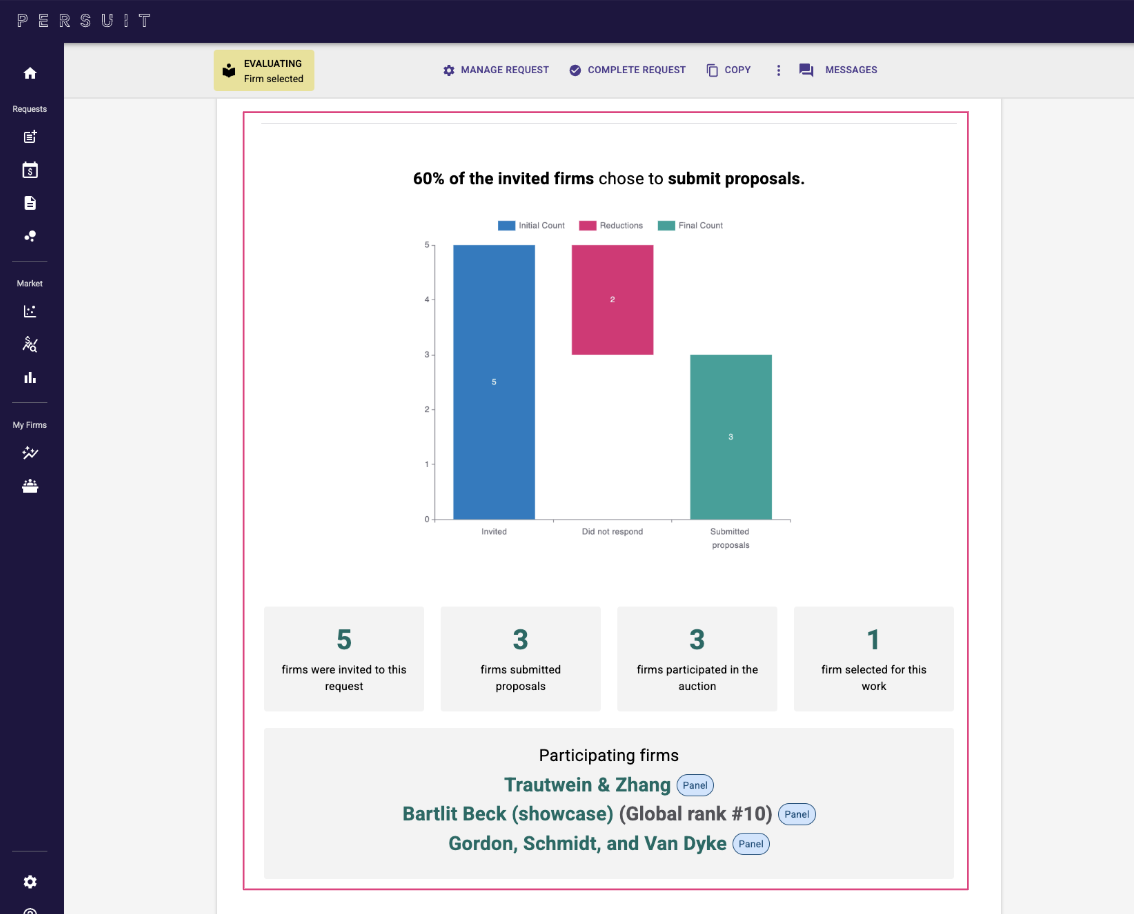Click the 'Invited' axis label
Viewport: 1134px width, 914px height.
click(494, 531)
